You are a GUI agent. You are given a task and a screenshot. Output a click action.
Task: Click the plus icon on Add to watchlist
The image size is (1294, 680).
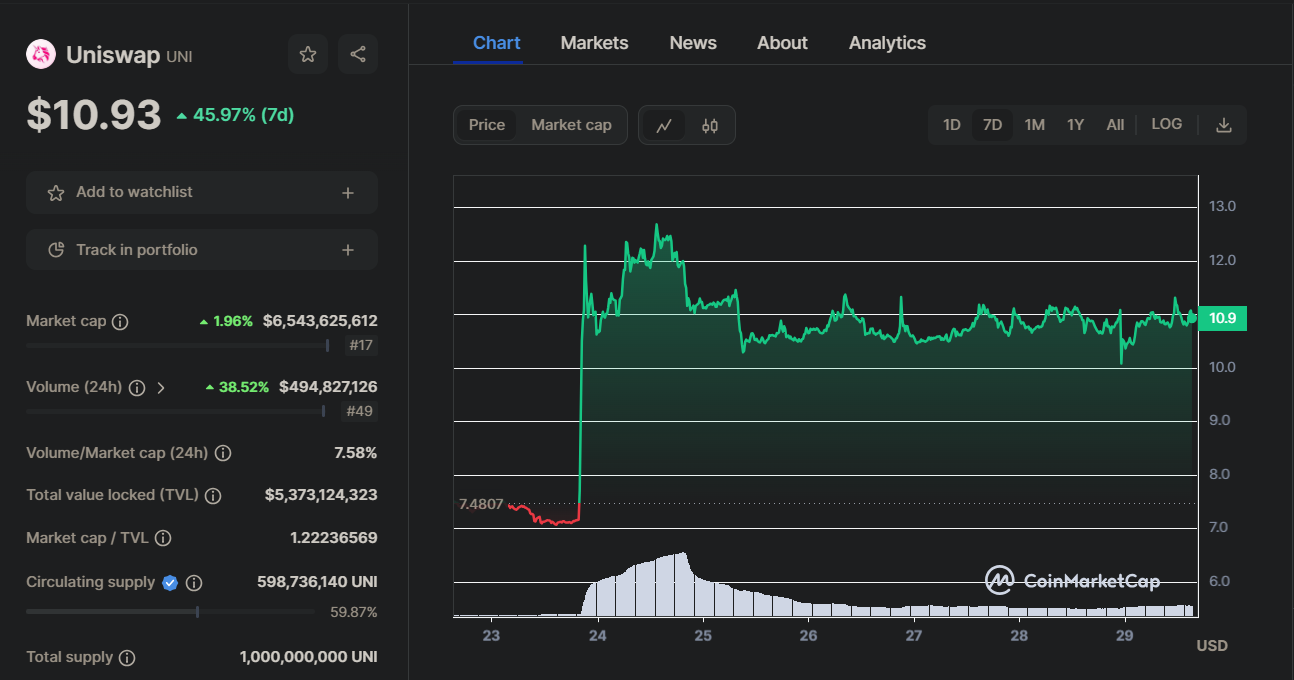[x=348, y=193]
